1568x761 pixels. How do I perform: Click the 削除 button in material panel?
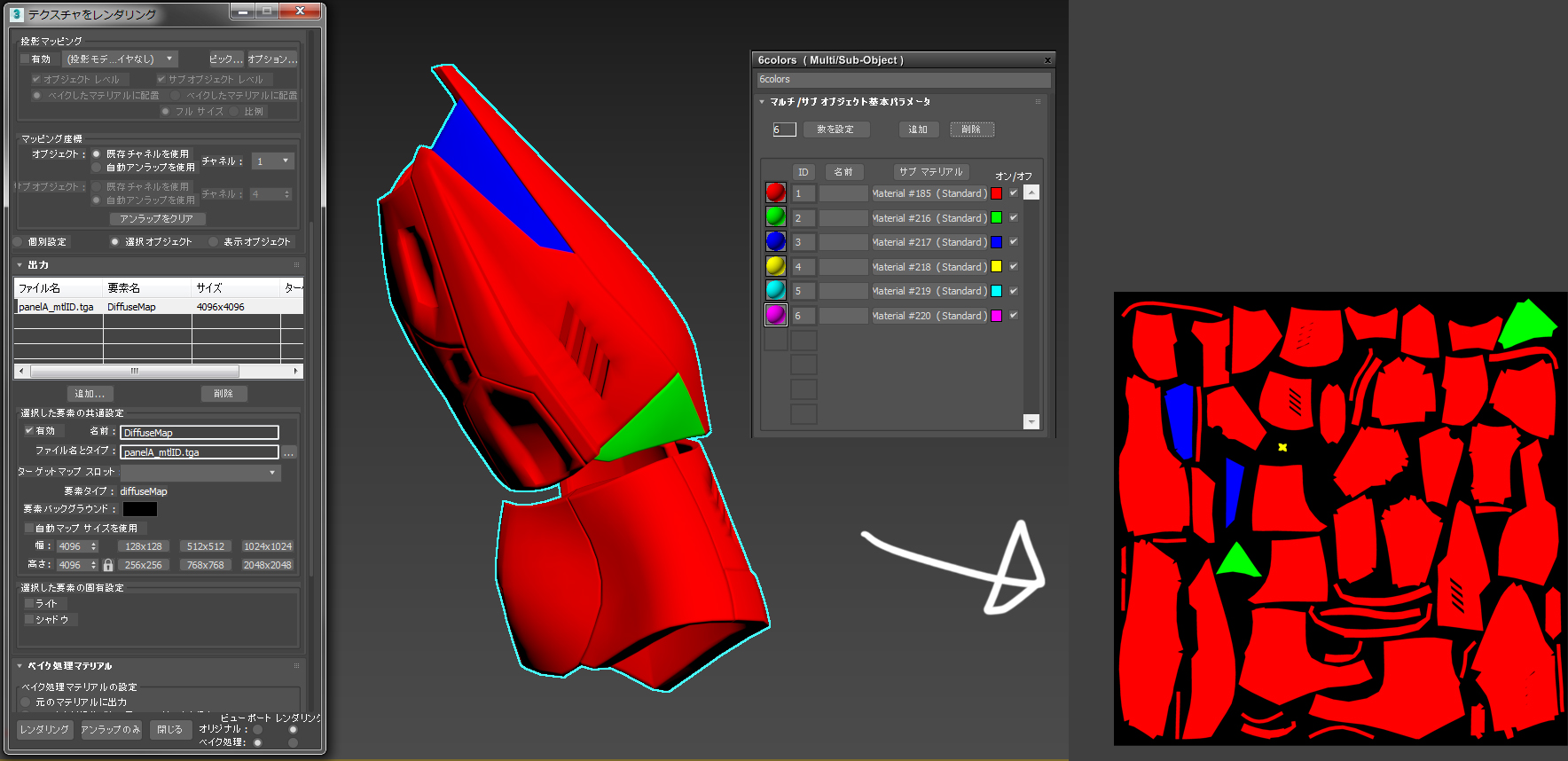tap(971, 129)
